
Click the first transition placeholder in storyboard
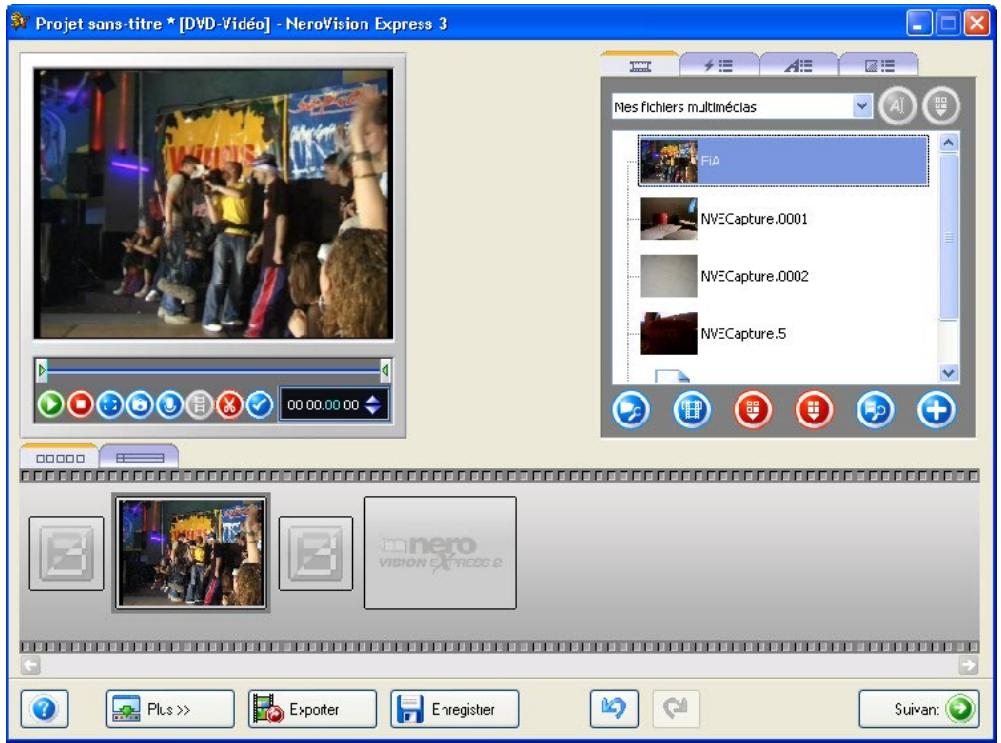pos(66,553)
